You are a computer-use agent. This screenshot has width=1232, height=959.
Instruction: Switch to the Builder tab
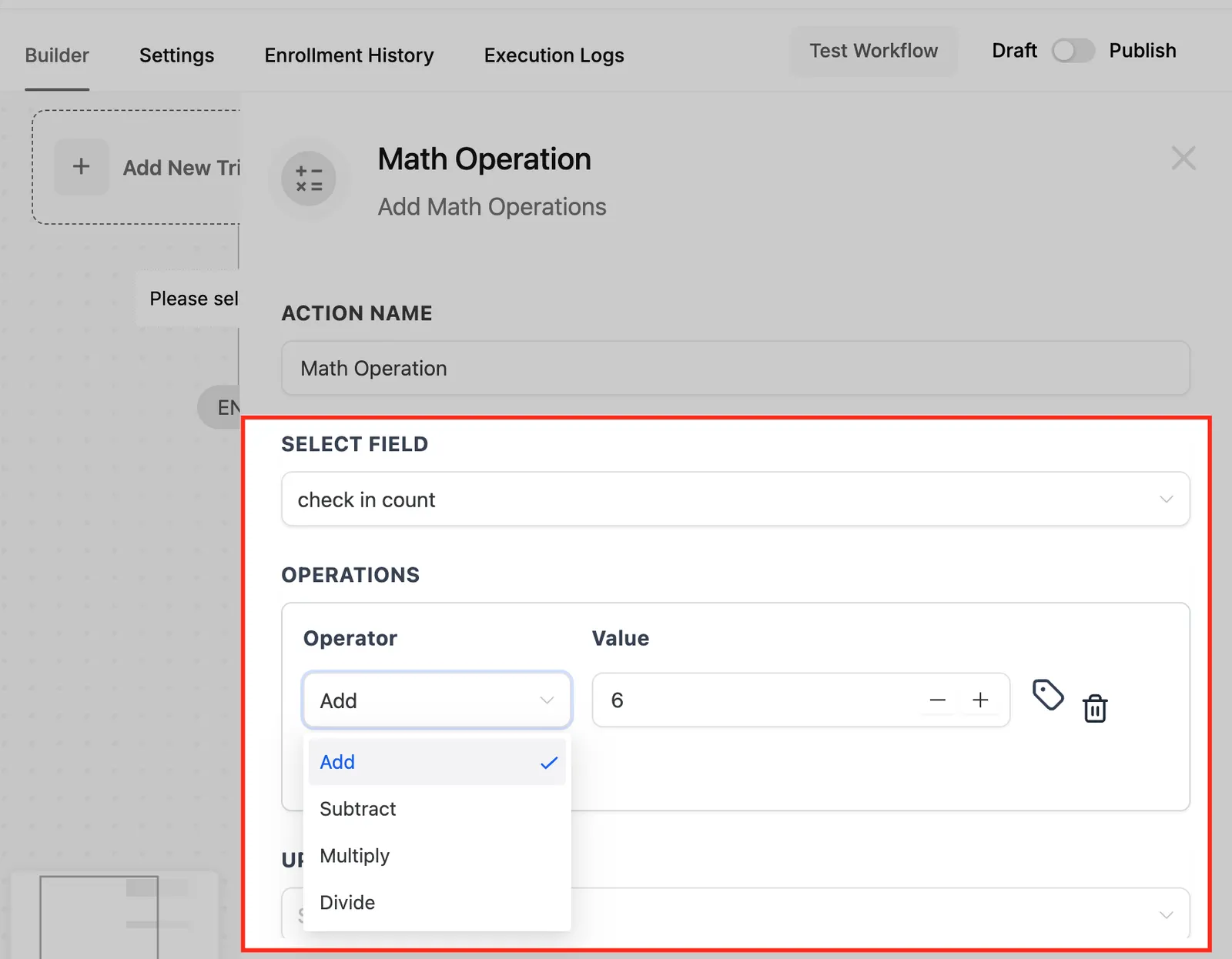point(57,55)
